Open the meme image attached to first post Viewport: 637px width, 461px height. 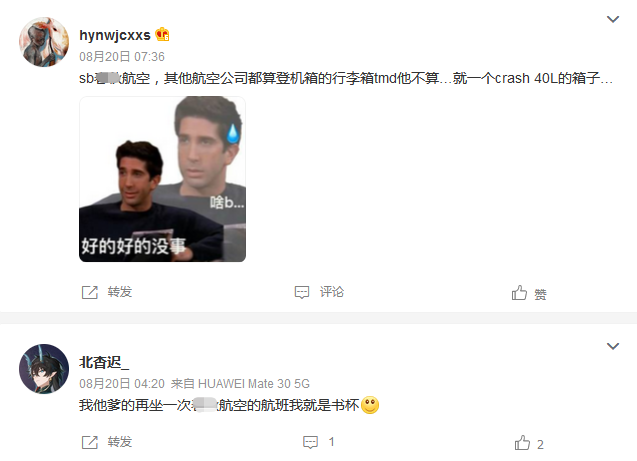click(x=162, y=179)
